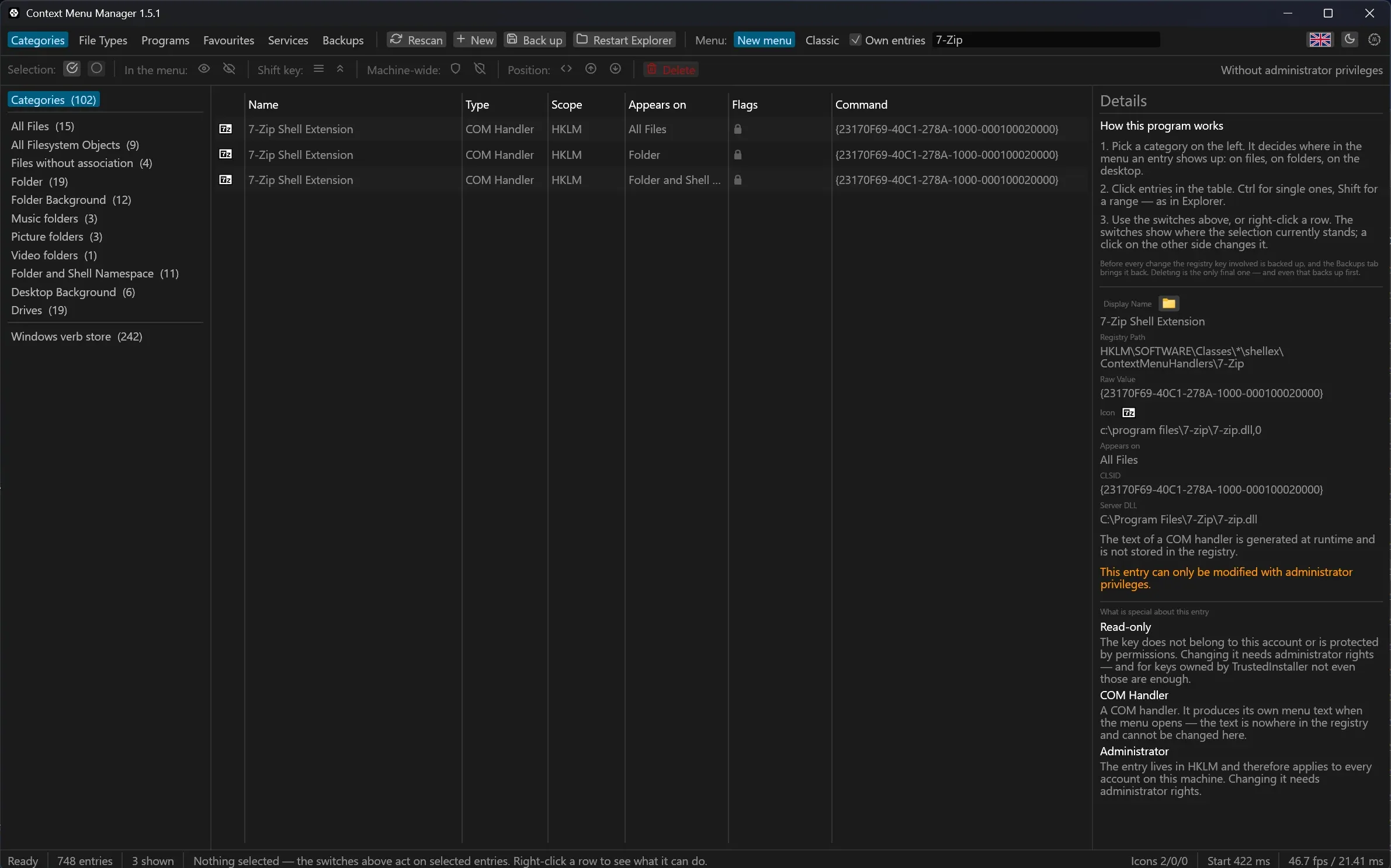This screenshot has height=868, width=1391.
Task: Click the Appears on column header
Action: point(677,104)
